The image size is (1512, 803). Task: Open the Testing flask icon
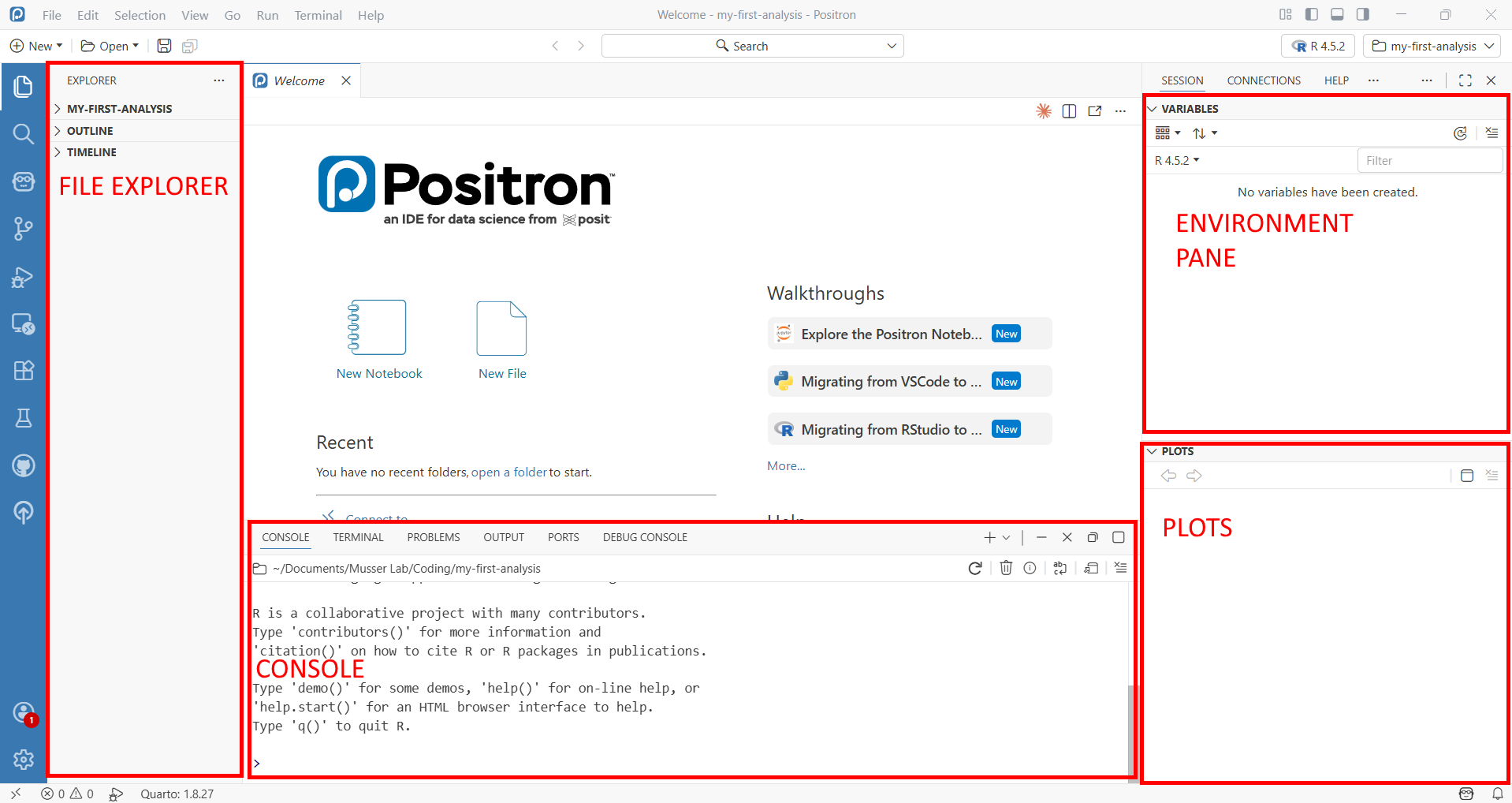[24, 418]
